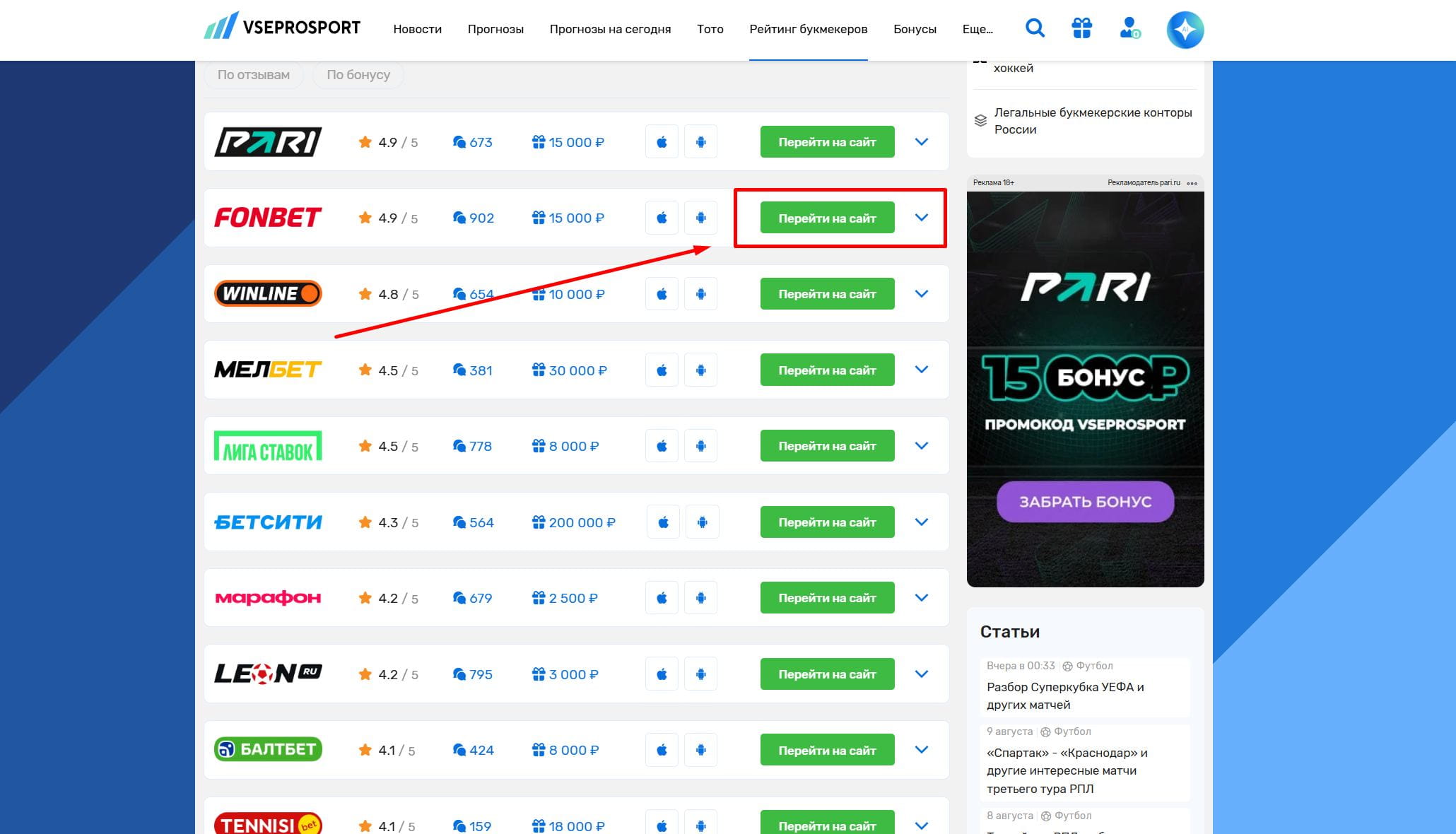Viewport: 1456px width, 834px height.
Task: Expand the Leon bookmaker details
Action: point(922,674)
